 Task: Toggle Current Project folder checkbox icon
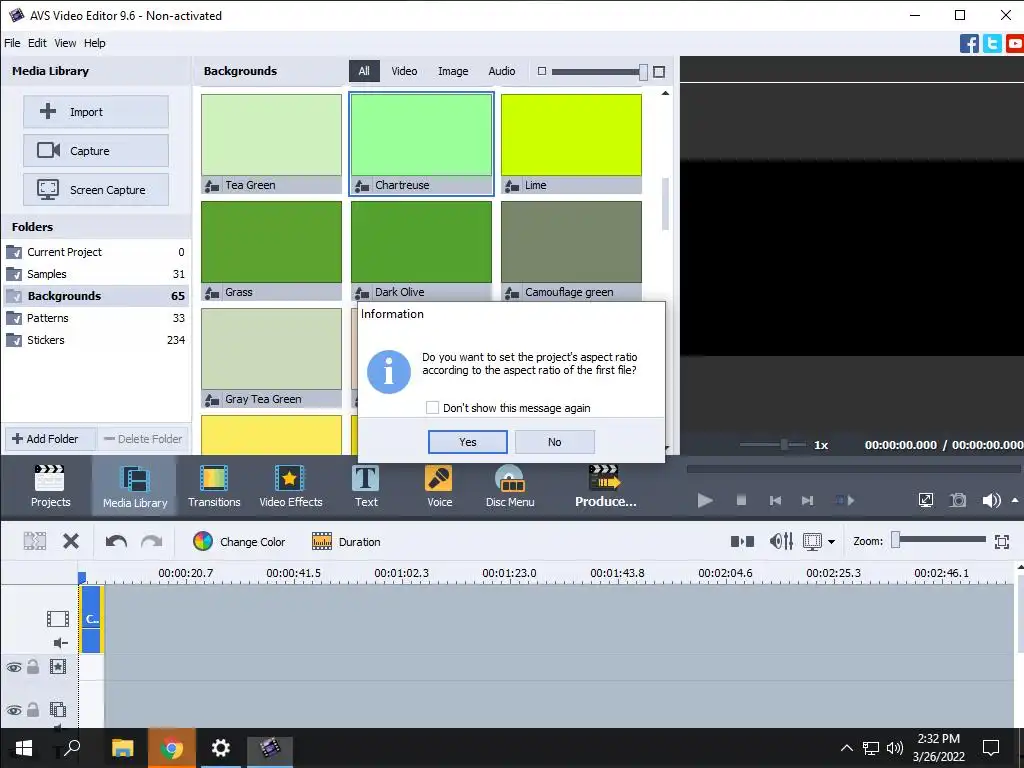14,252
